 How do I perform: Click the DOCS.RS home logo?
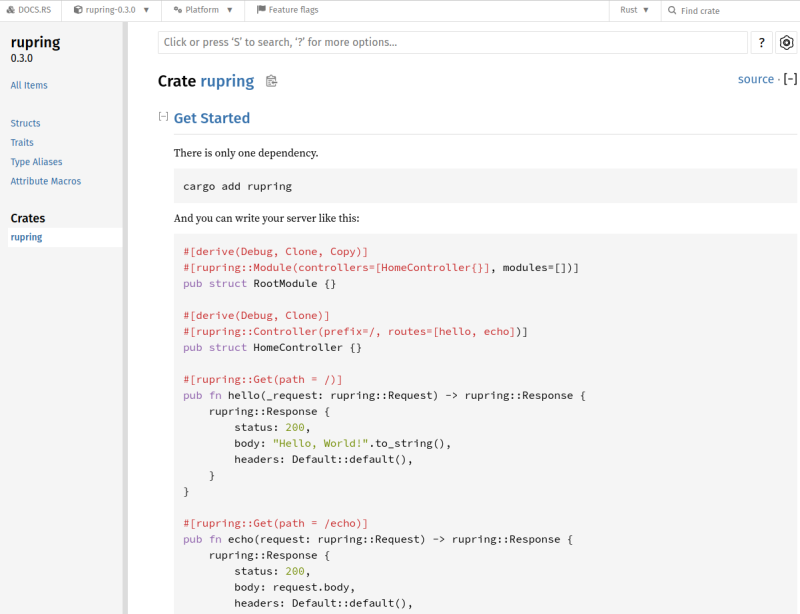click(29, 10)
